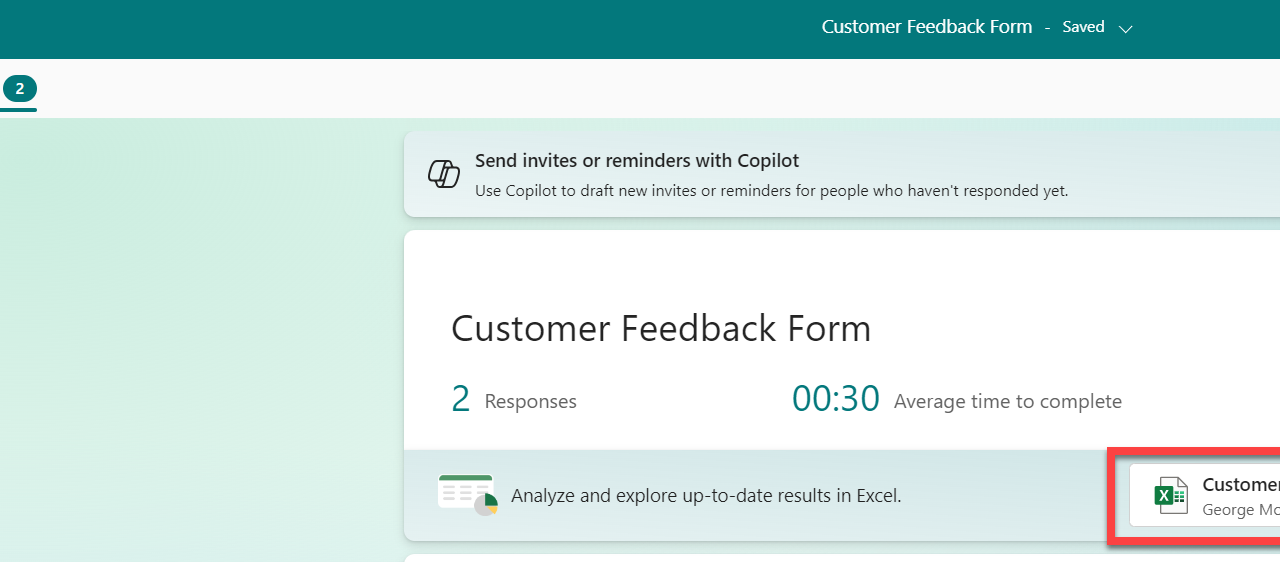Click the Analyze and explore results in Excel text
1280x562 pixels.
[706, 495]
